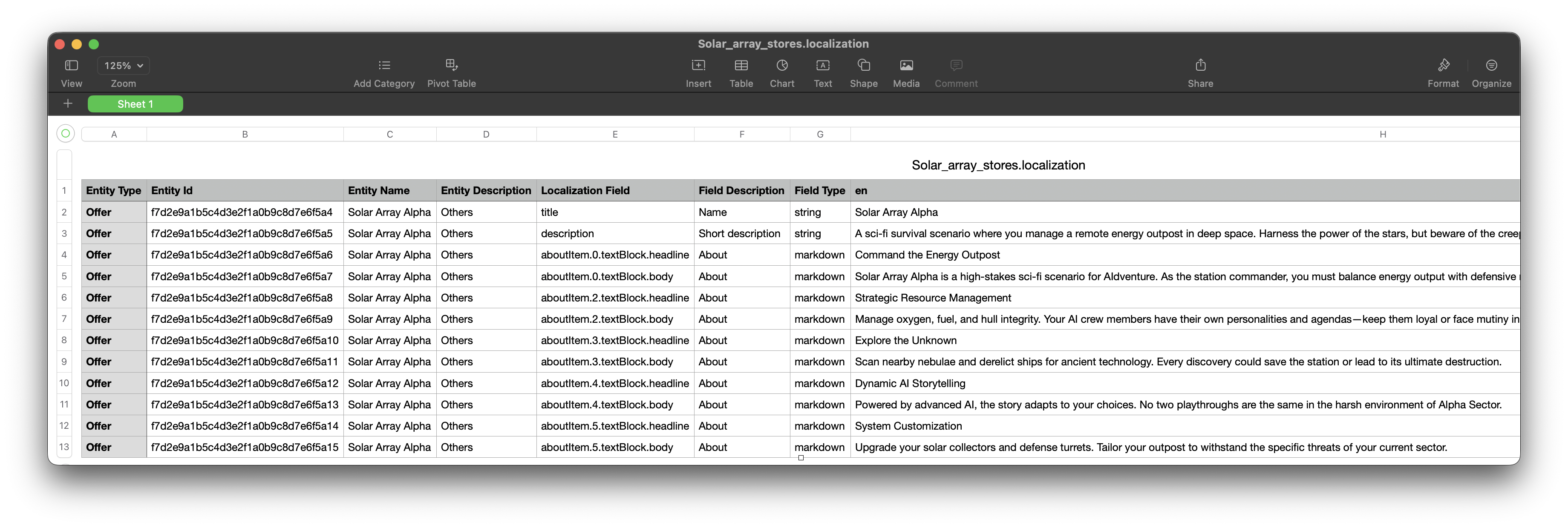Select column A header
Screen dimensions: 1568x528
[114, 135]
